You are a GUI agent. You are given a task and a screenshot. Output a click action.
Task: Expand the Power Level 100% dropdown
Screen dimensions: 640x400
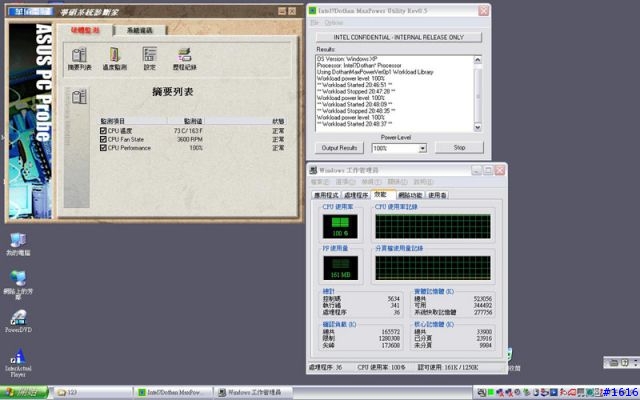click(x=422, y=148)
